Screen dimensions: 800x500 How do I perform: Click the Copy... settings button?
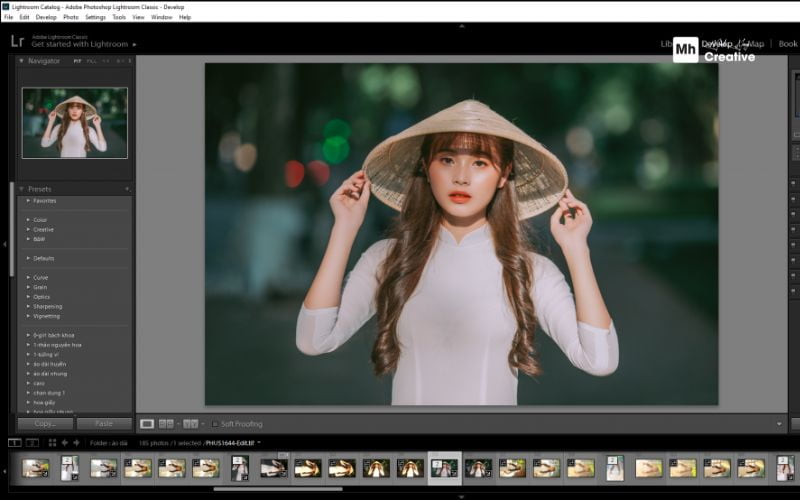coord(45,424)
